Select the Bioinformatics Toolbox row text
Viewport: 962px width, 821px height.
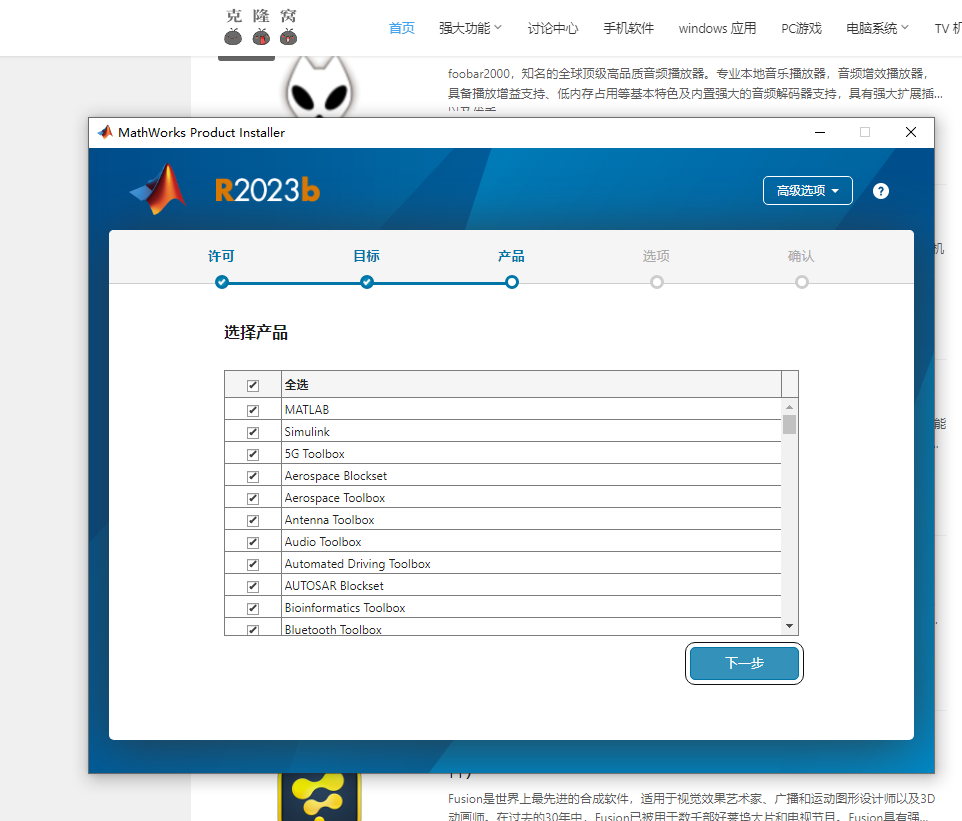(345, 608)
